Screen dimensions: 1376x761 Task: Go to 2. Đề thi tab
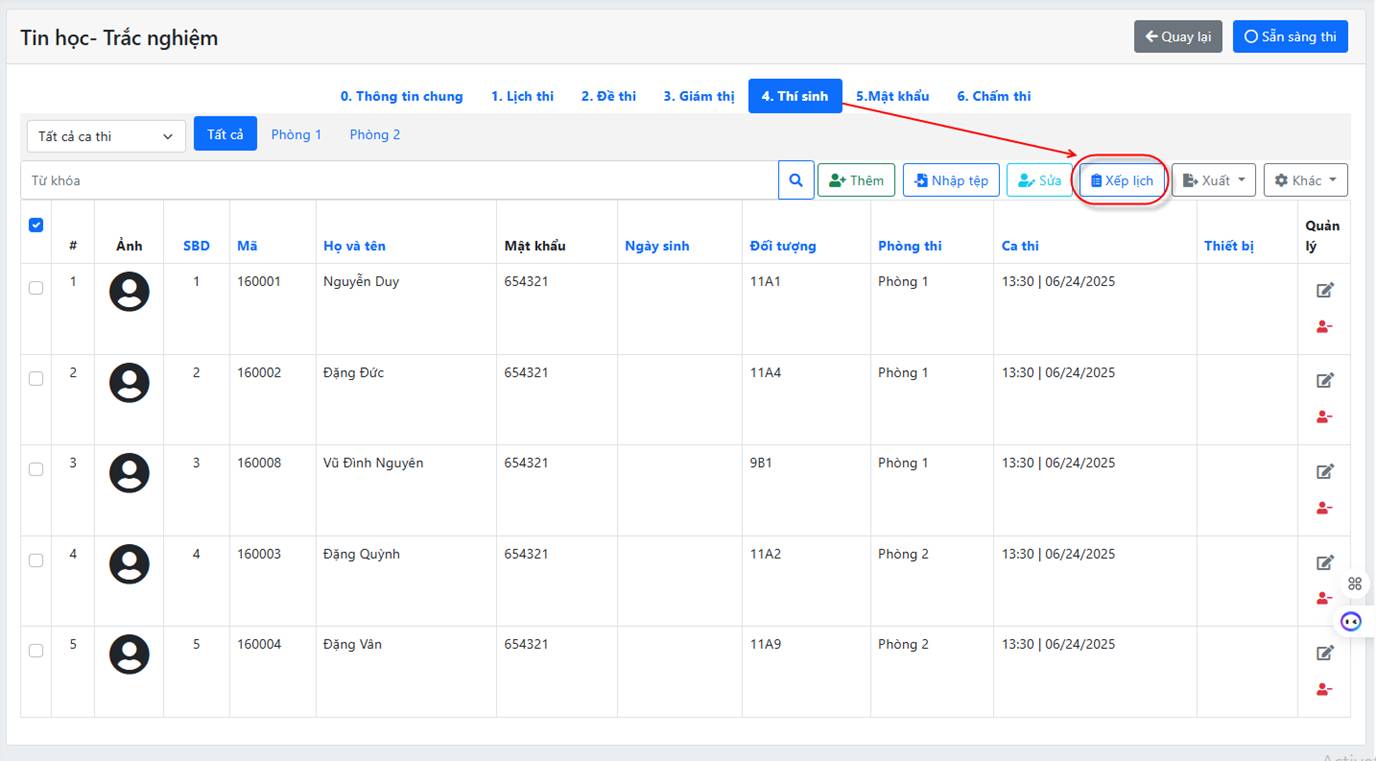click(x=608, y=97)
